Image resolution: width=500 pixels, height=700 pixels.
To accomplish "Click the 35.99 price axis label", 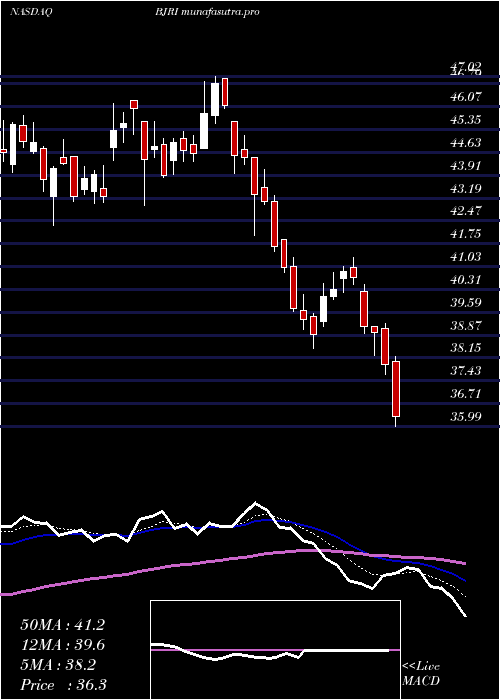I will pyautogui.click(x=467, y=417).
